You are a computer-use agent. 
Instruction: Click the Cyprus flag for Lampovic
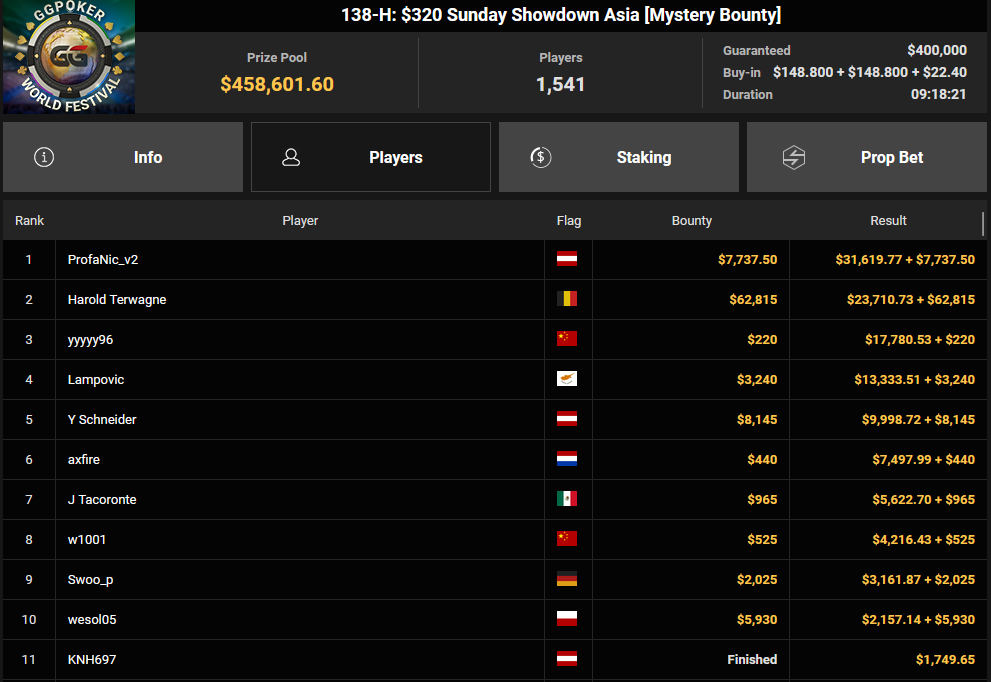tap(567, 379)
